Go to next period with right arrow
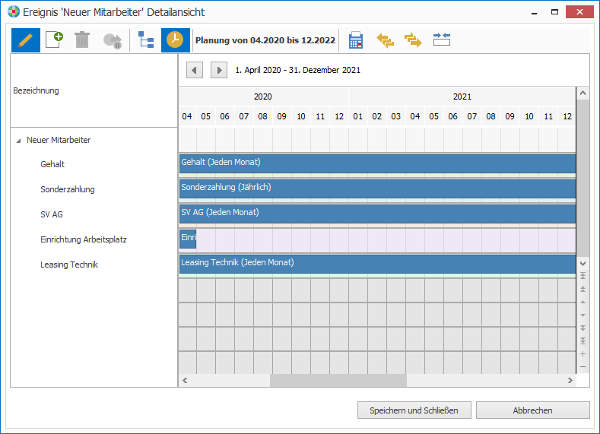Viewport: 600px width, 434px height. click(x=219, y=70)
